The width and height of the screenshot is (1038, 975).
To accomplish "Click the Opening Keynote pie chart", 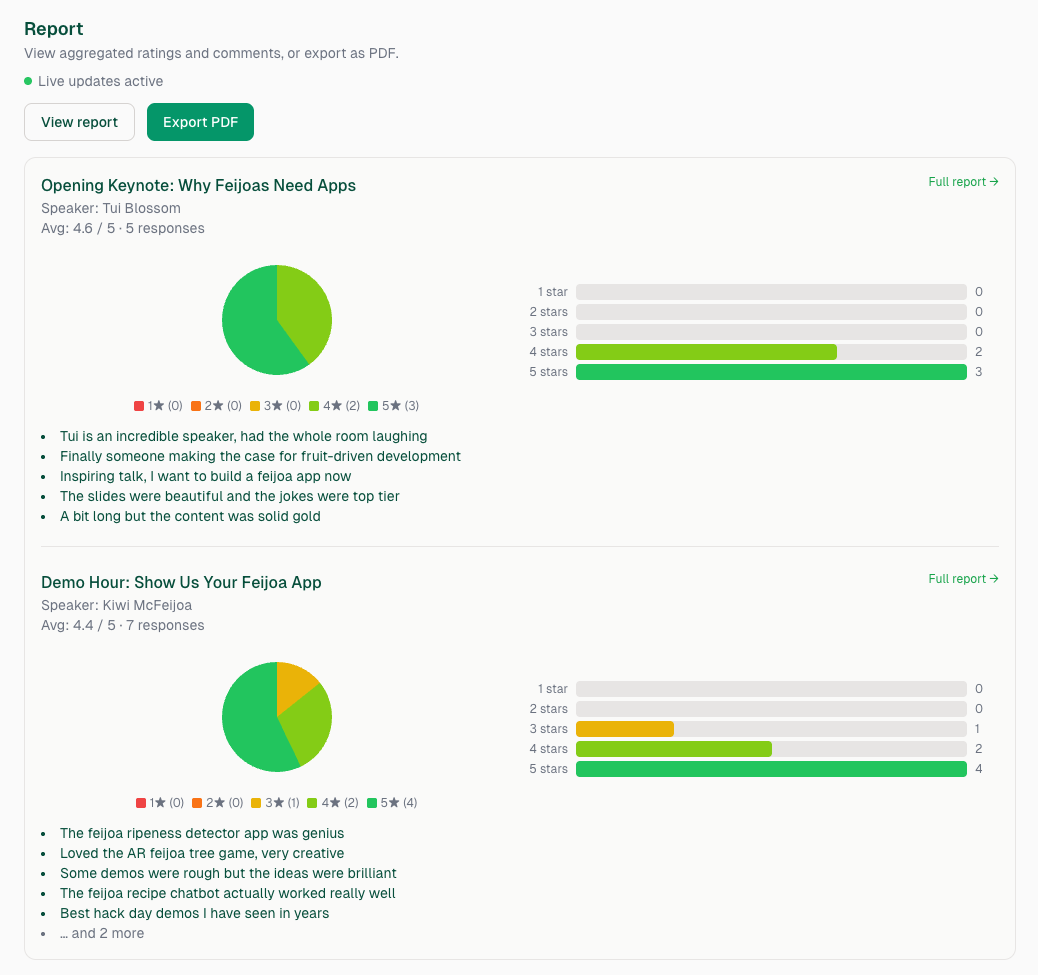I will [277, 319].
